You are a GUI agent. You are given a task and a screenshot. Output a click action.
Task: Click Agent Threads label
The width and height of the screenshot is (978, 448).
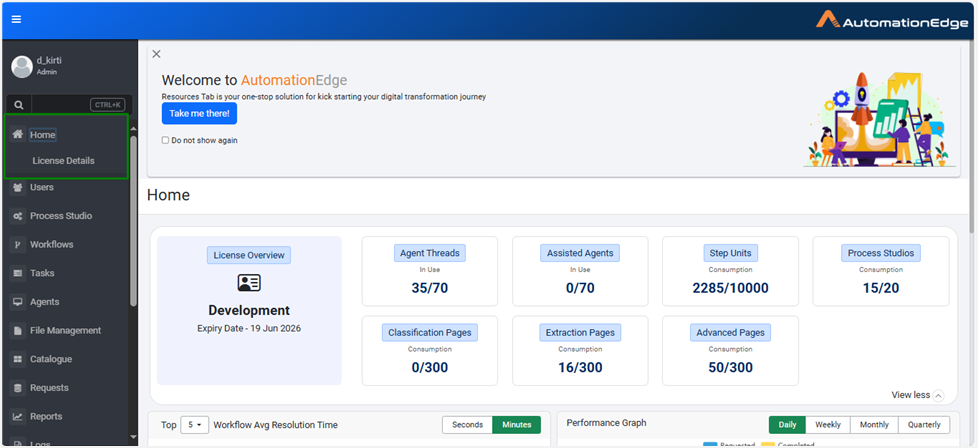[x=430, y=253]
